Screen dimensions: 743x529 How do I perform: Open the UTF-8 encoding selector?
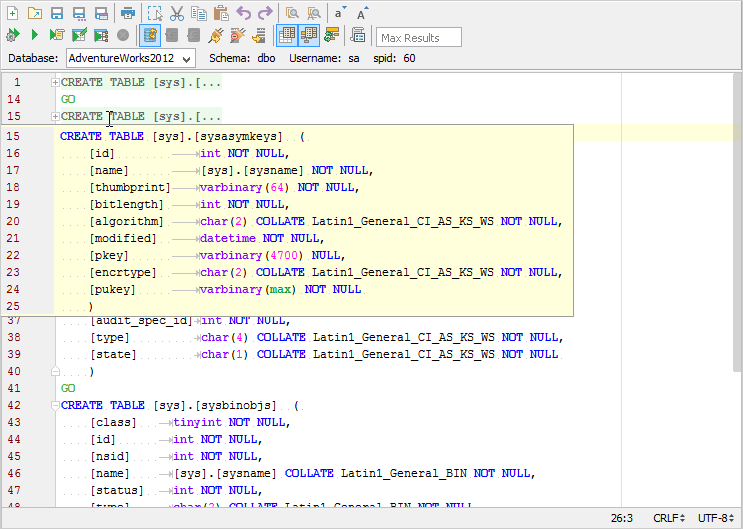pos(716,518)
